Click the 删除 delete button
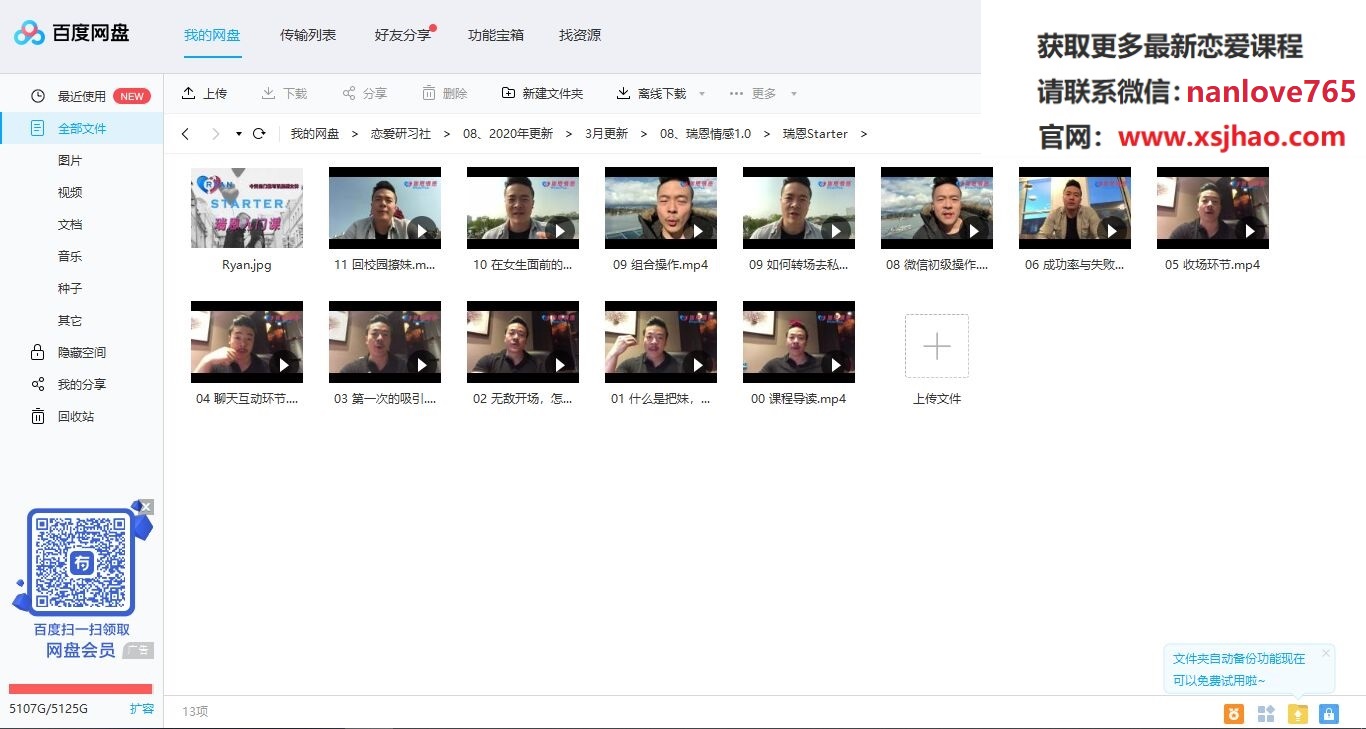The height and width of the screenshot is (729, 1366). tap(444, 93)
